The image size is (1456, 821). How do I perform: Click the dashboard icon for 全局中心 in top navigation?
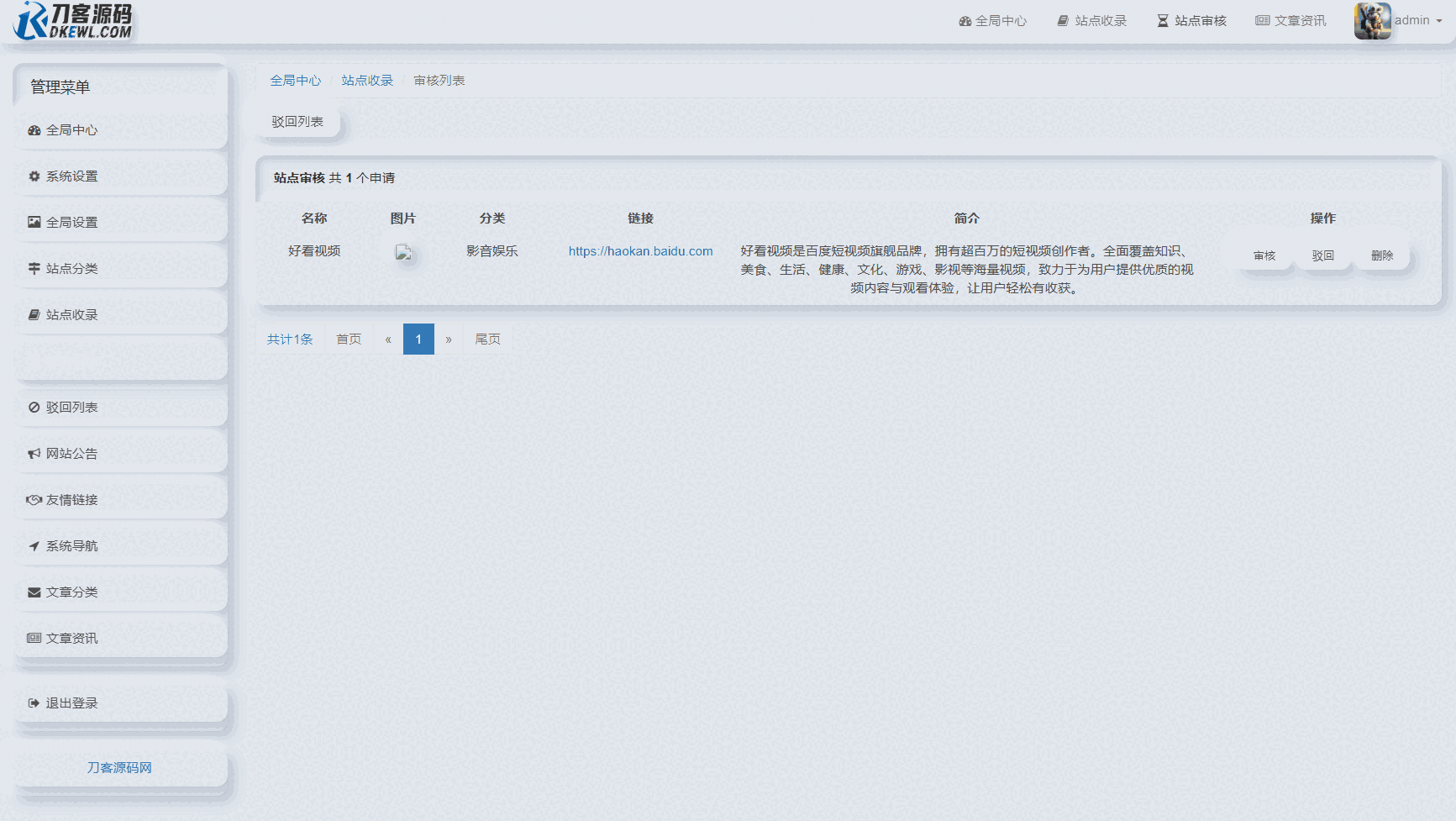[x=965, y=21]
